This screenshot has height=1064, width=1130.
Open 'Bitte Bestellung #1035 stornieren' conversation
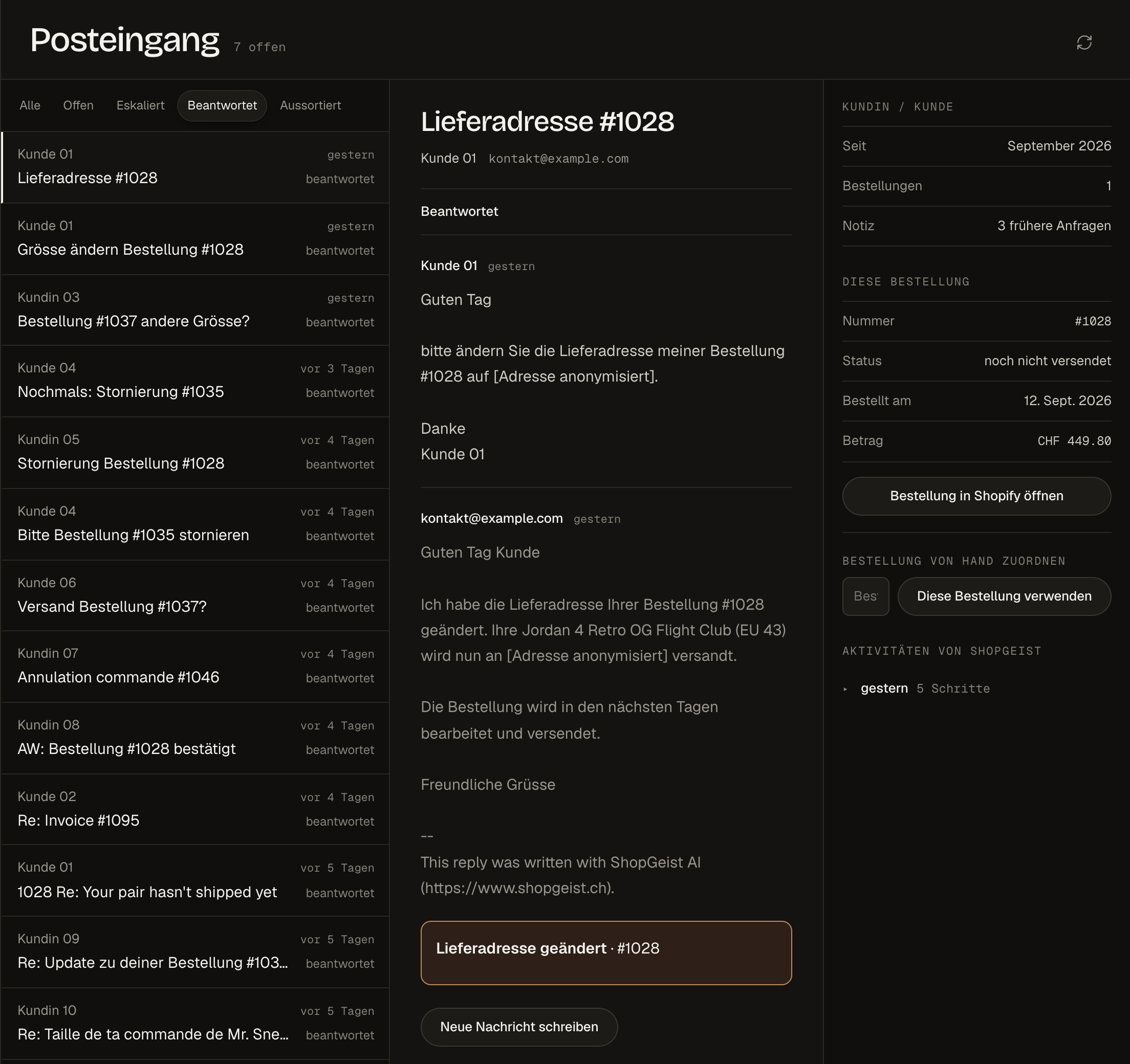coord(195,524)
